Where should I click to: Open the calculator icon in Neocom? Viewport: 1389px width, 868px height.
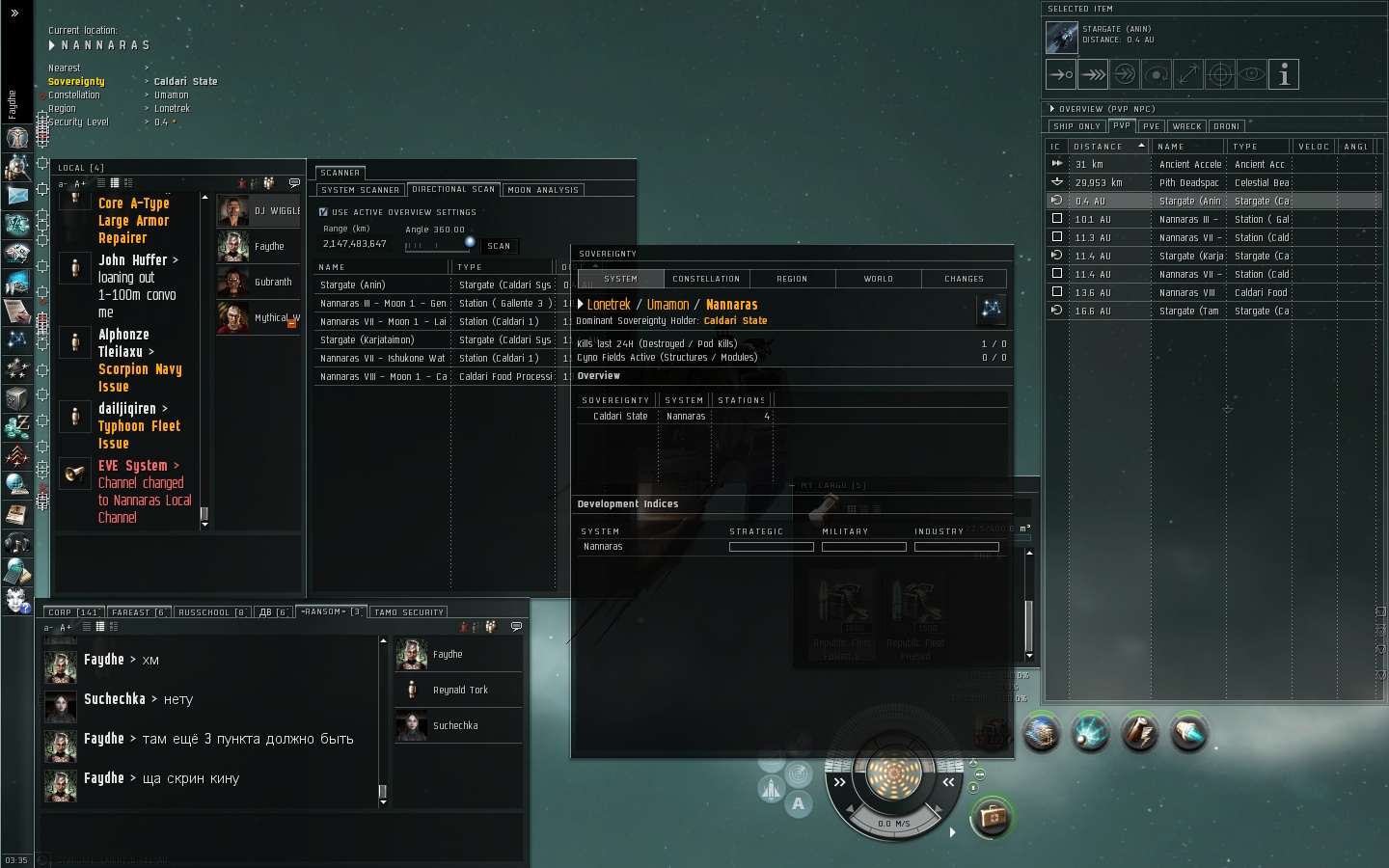(x=16, y=571)
